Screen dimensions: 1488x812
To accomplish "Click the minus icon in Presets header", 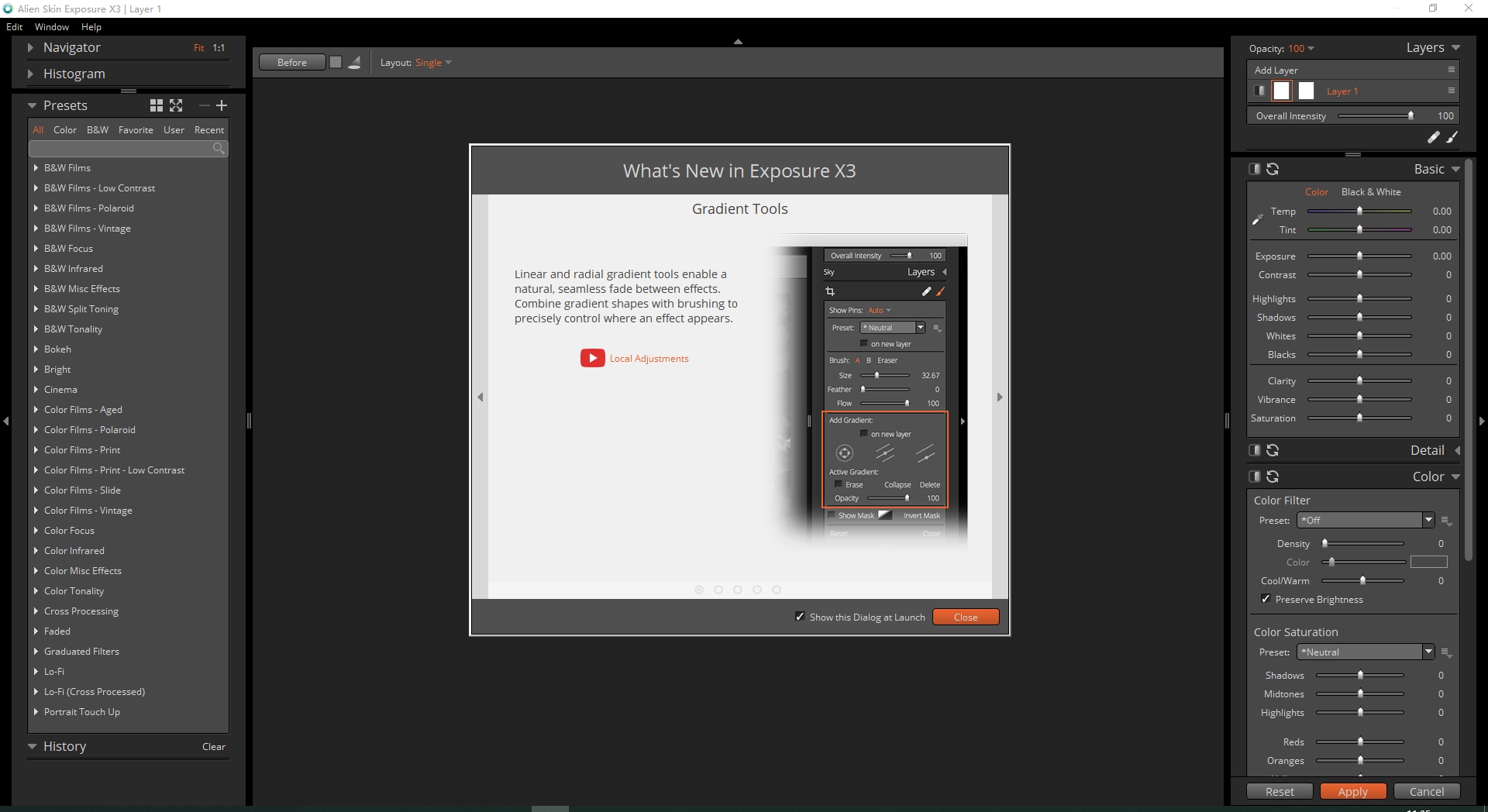I will coord(204,105).
